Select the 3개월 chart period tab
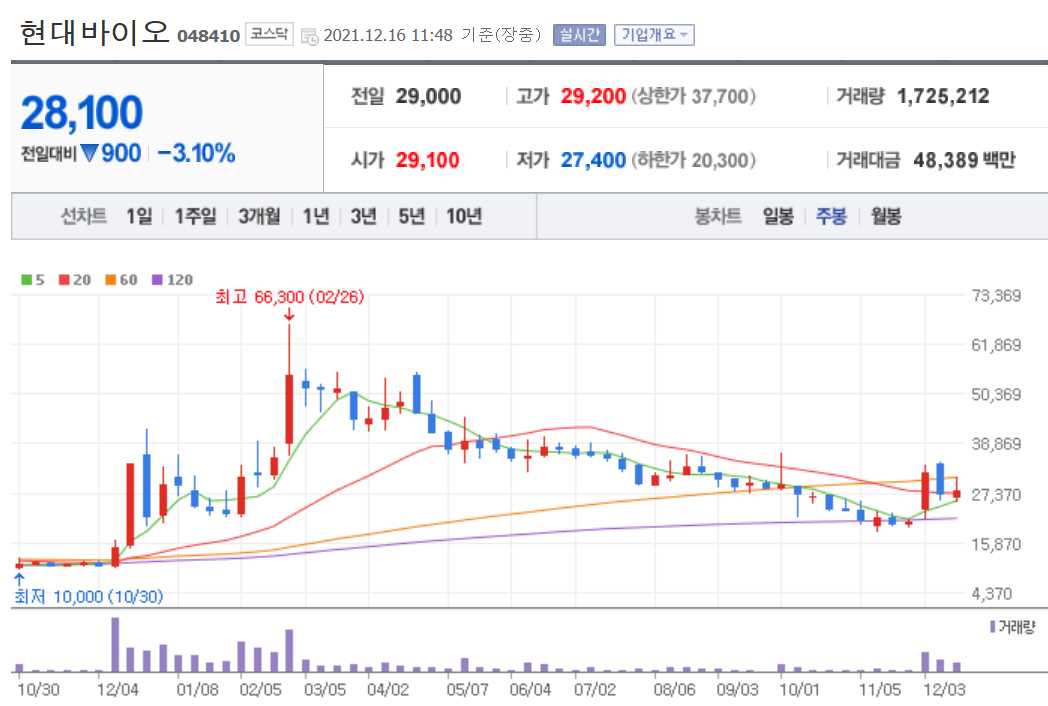The height and width of the screenshot is (706, 1048). tap(258, 215)
